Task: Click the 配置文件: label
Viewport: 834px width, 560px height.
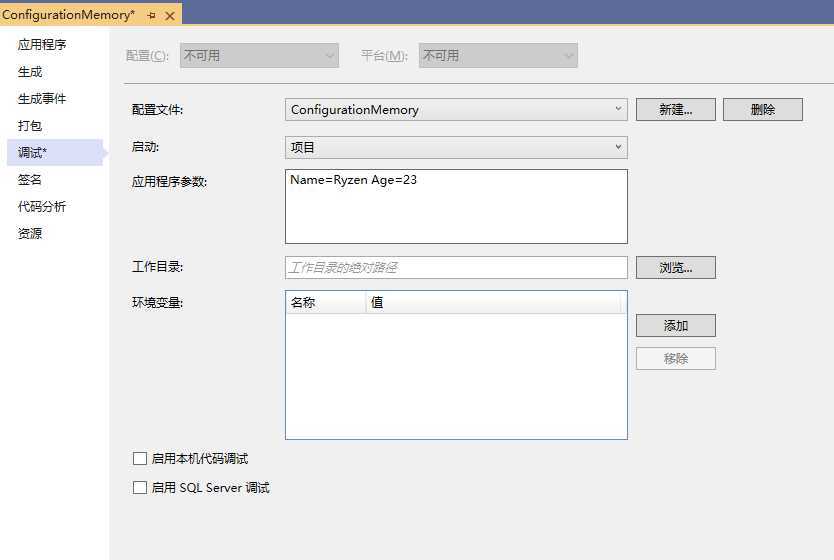Action: (157, 110)
